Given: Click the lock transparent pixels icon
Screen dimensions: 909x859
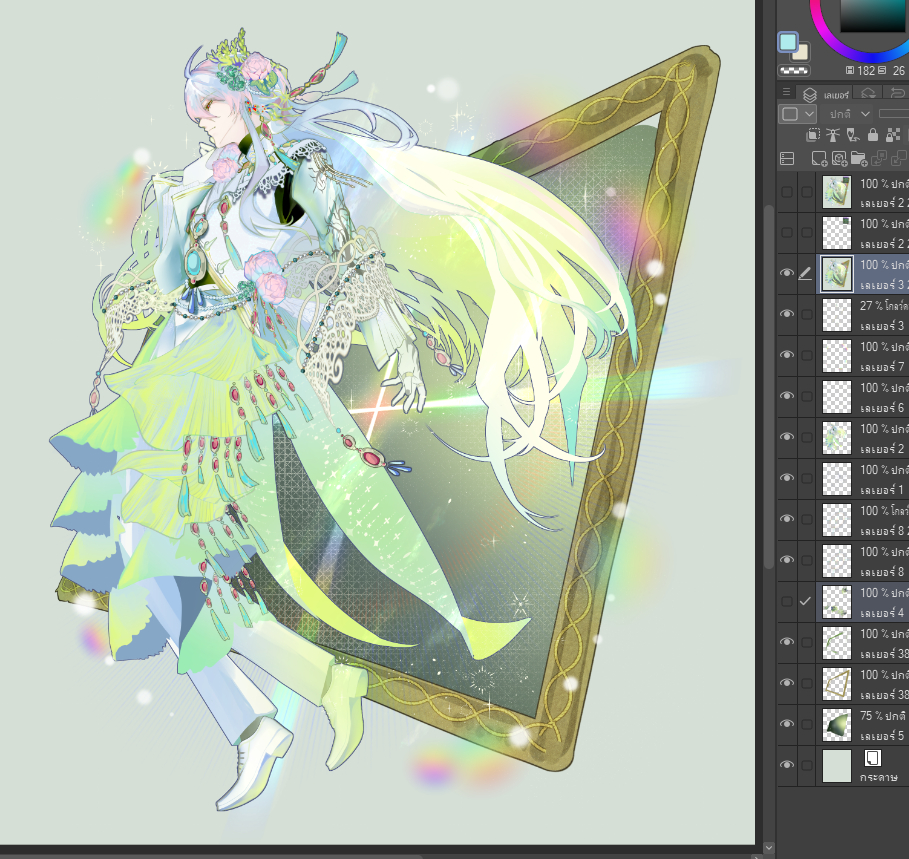Looking at the screenshot, I should tap(891, 135).
